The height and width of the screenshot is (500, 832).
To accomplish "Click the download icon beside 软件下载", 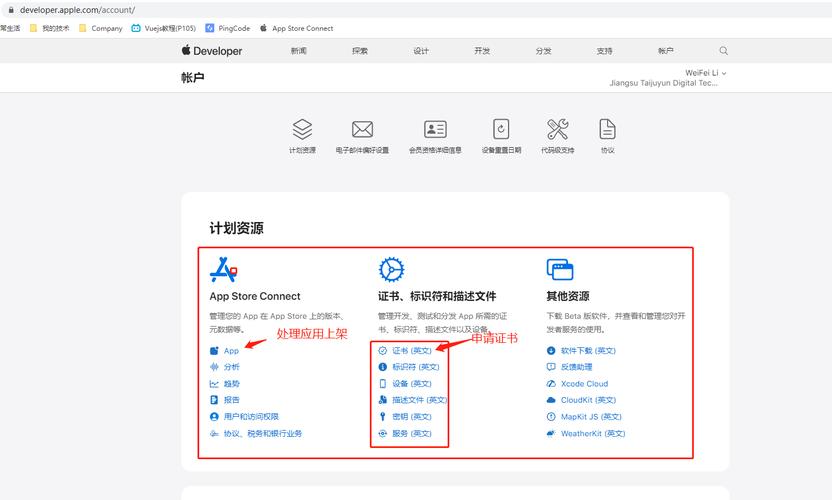I will 551,351.
